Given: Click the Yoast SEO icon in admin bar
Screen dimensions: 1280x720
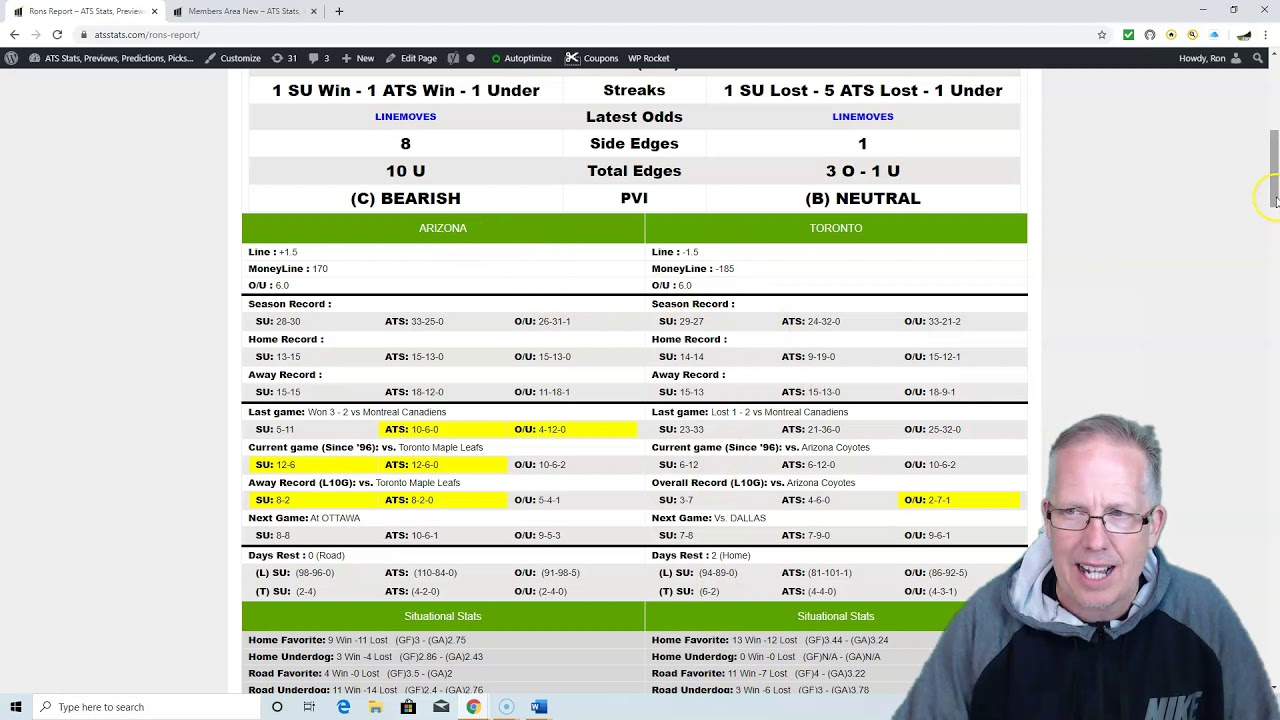Looking at the screenshot, I should point(453,58).
